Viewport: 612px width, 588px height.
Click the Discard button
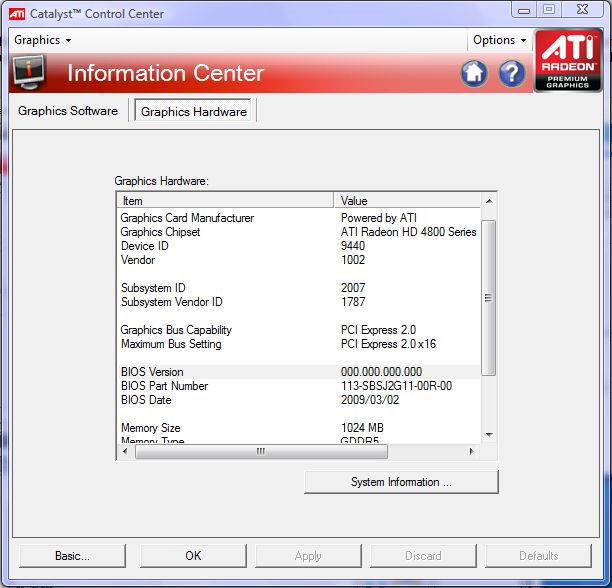point(423,556)
